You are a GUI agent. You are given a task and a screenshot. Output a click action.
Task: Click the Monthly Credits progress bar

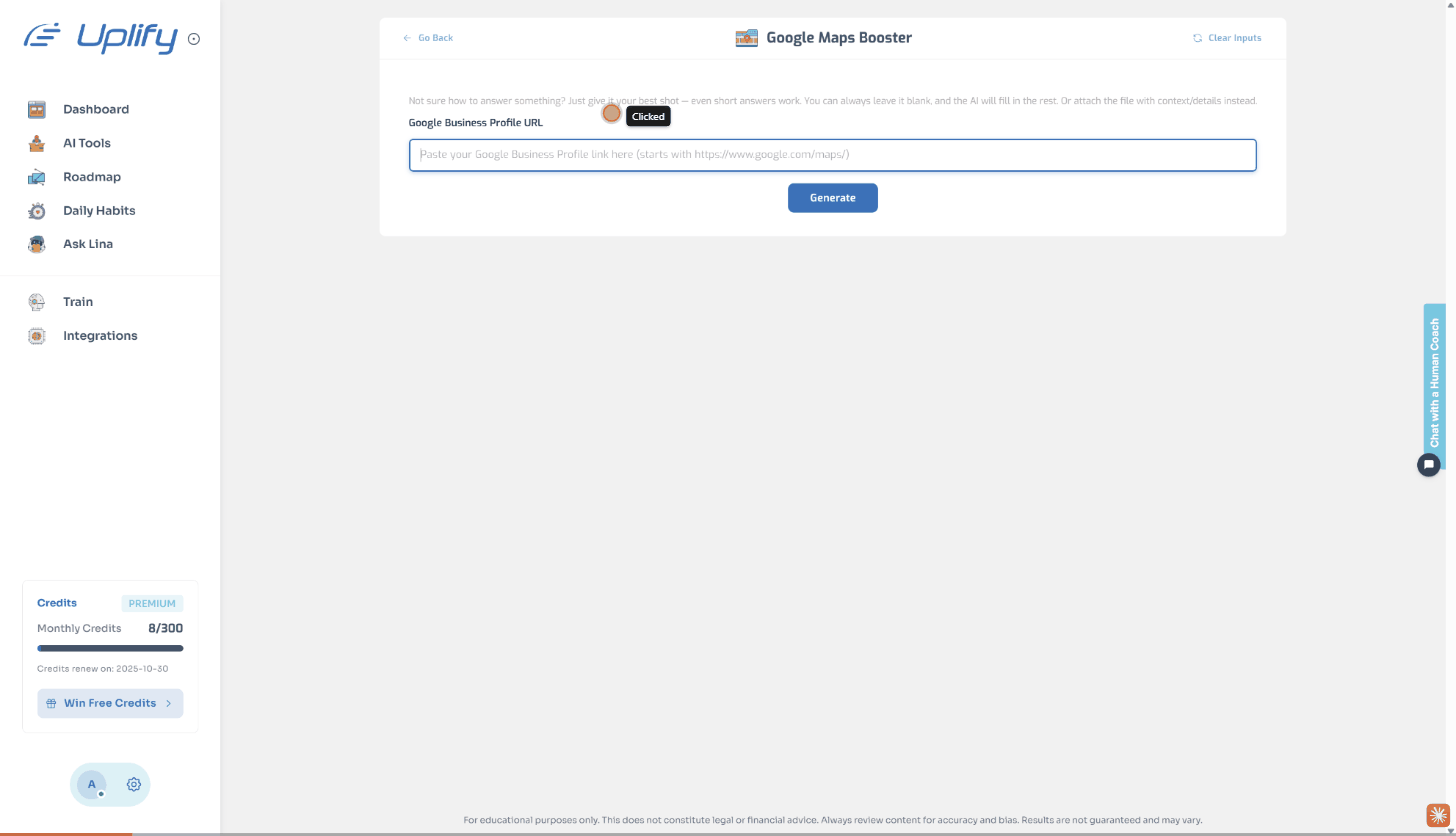(110, 648)
